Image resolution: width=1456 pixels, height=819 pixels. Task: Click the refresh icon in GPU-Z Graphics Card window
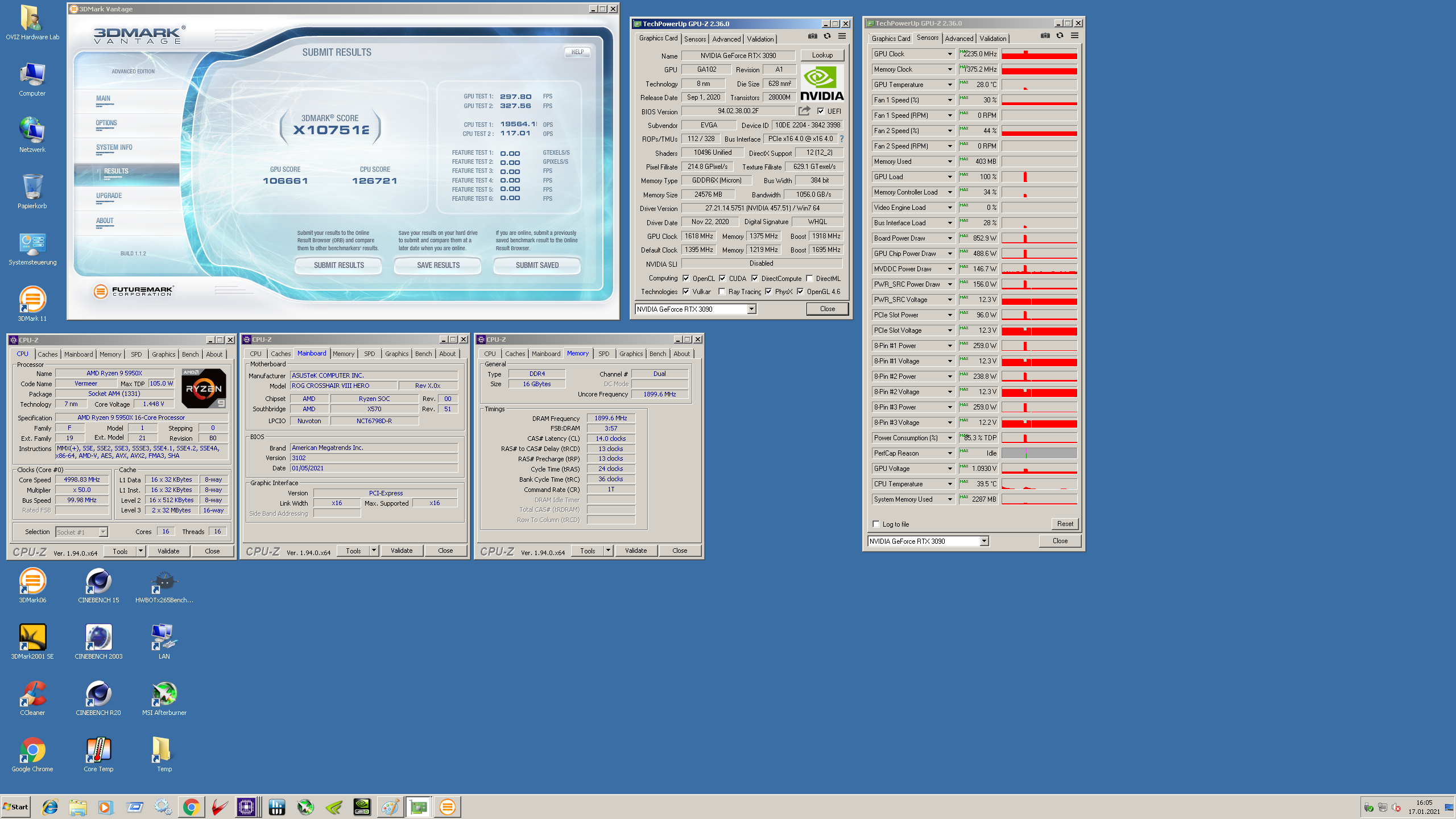point(827,36)
